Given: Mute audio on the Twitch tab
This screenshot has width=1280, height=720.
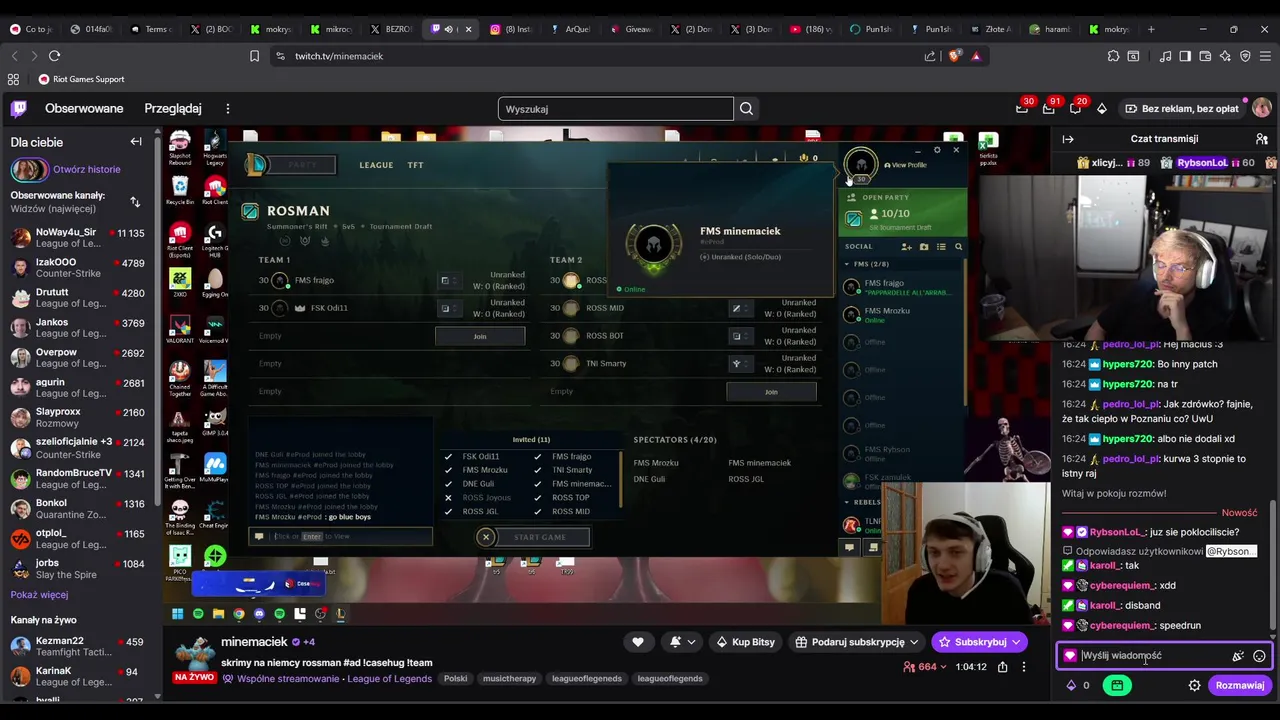Looking at the screenshot, I should coord(449,29).
